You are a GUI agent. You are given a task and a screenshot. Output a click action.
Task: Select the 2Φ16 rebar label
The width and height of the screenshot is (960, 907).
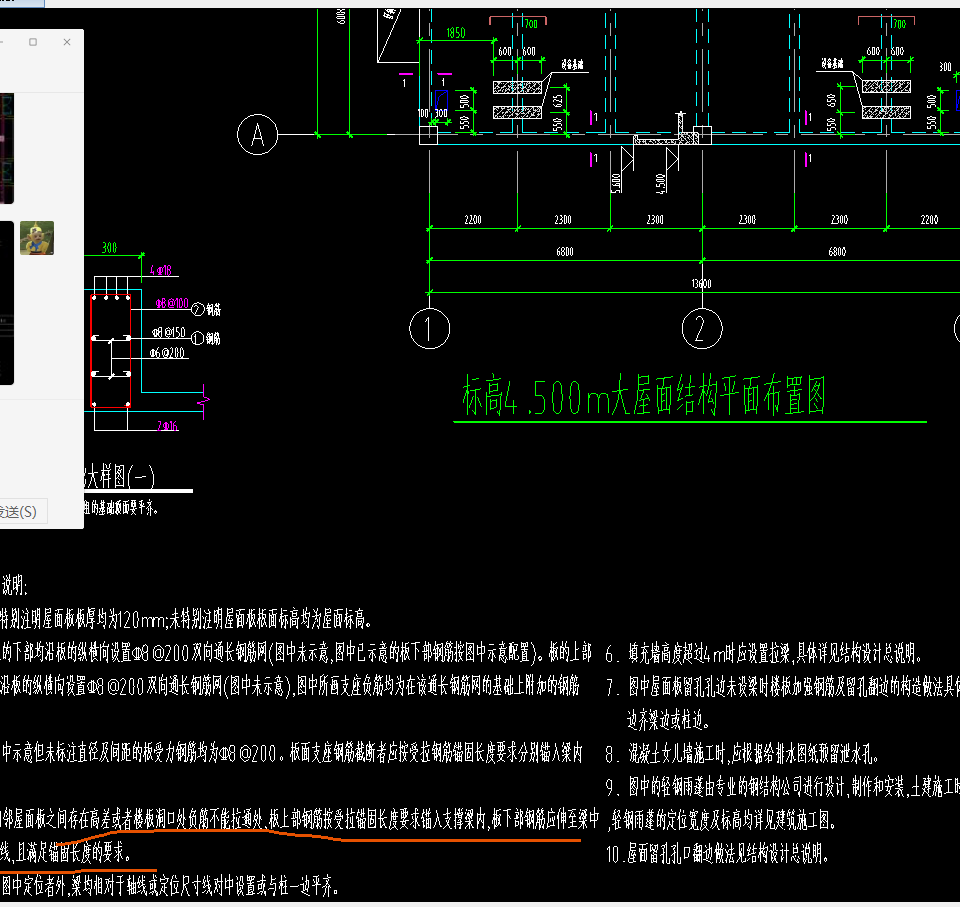point(167,426)
